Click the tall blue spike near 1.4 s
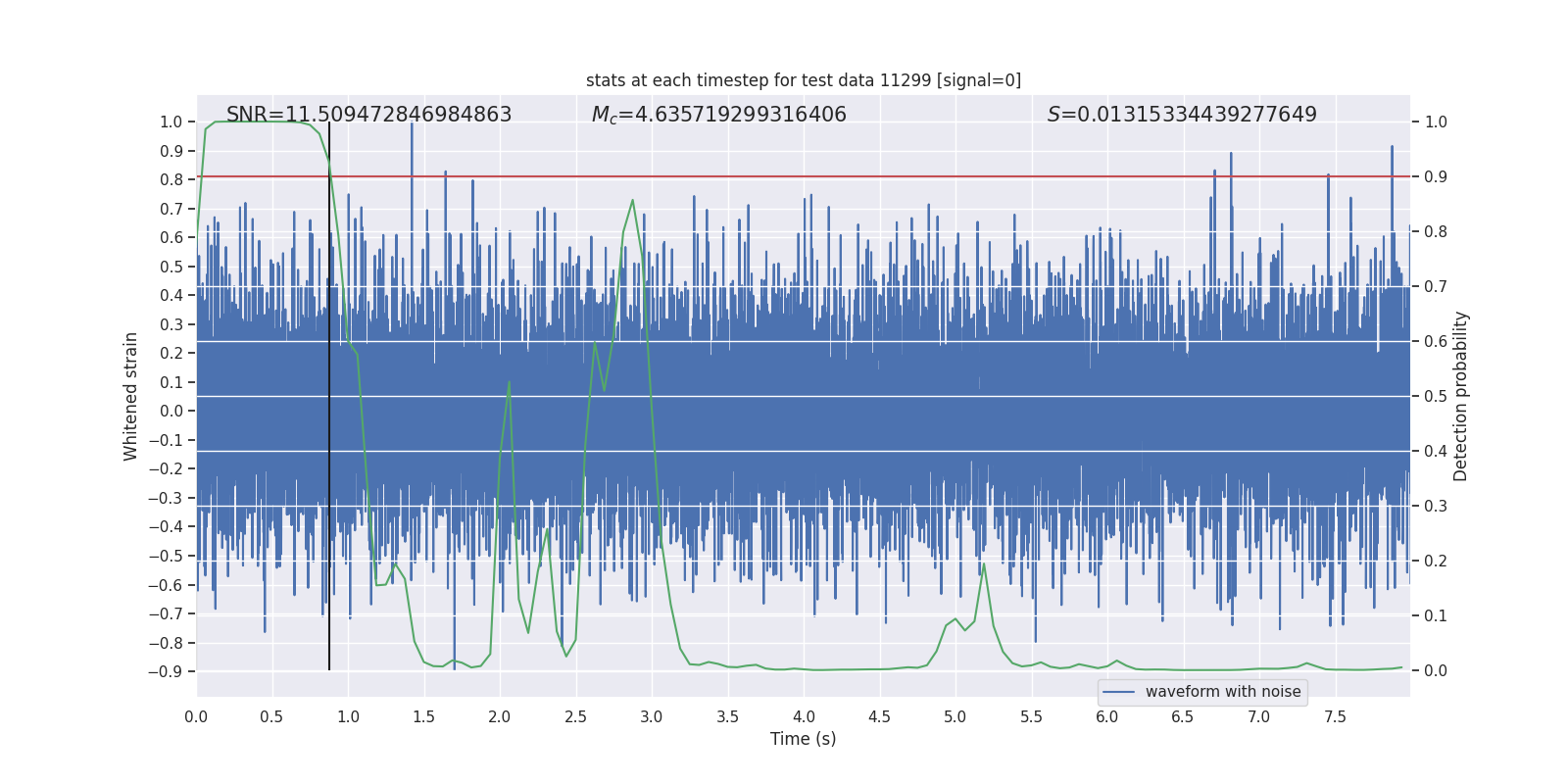 [x=412, y=196]
